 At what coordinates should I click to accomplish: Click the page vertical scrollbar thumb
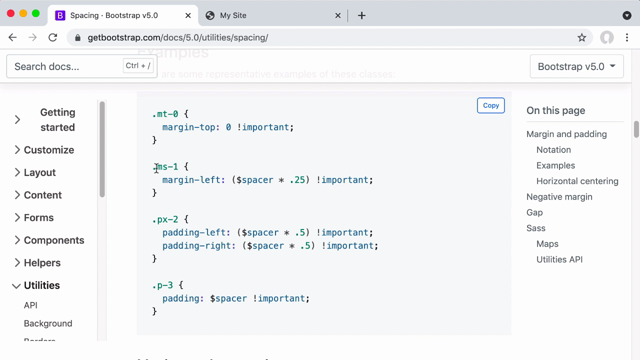pyautogui.click(x=636, y=129)
